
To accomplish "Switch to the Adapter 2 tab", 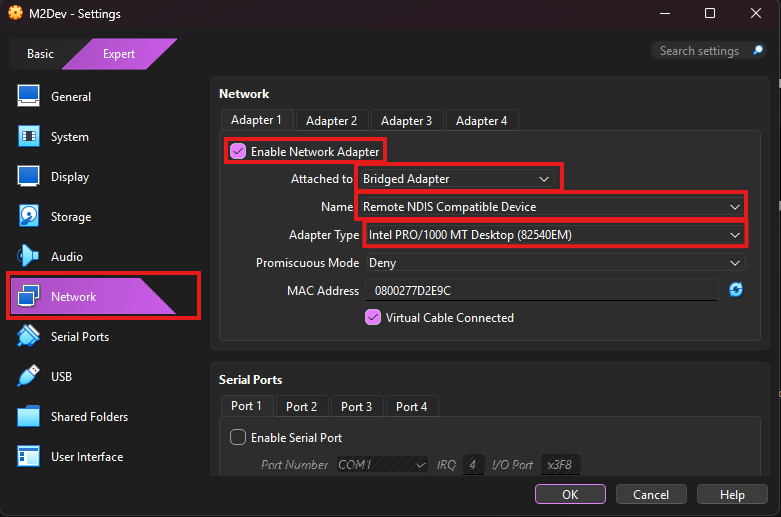I will click(x=332, y=121).
